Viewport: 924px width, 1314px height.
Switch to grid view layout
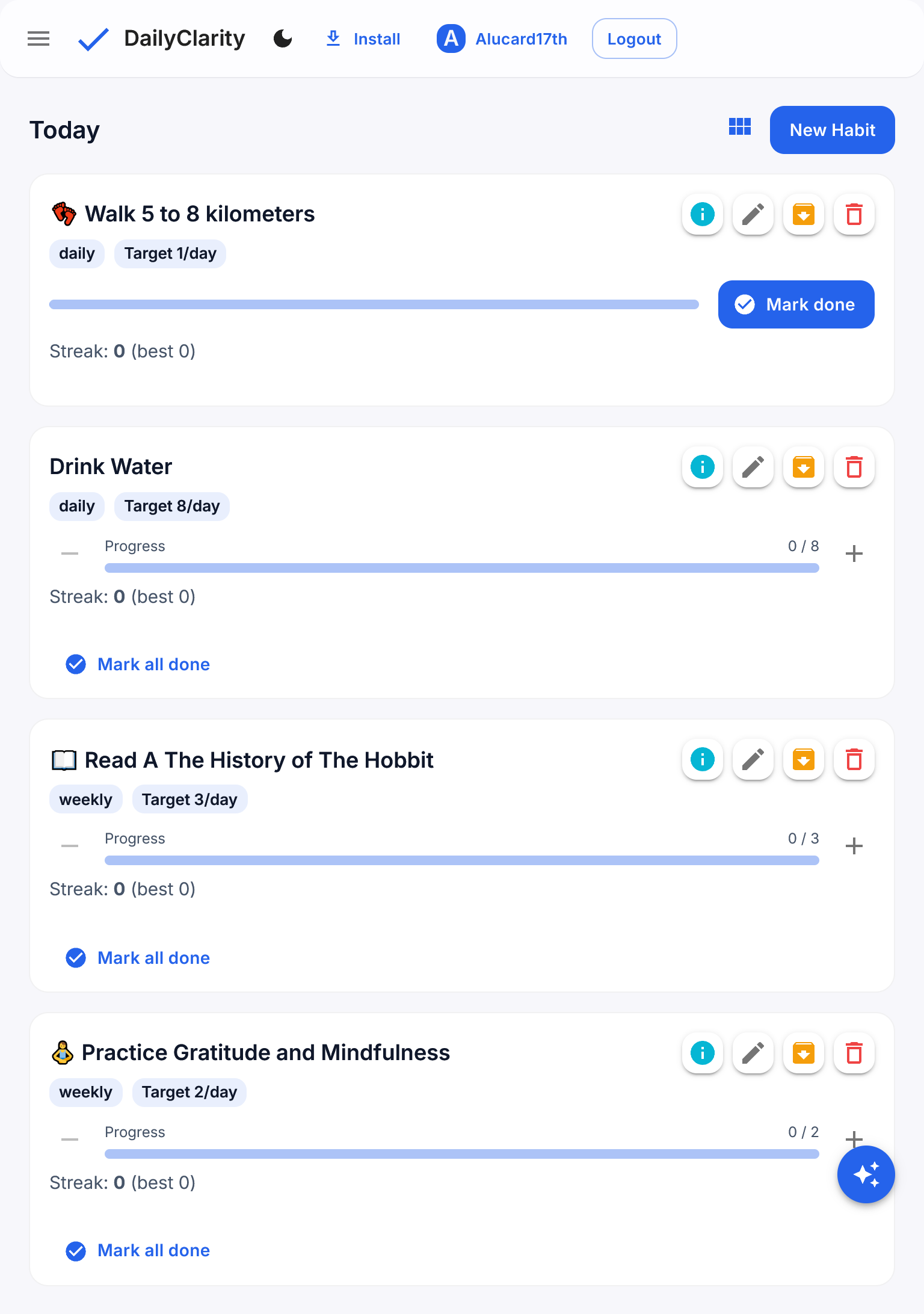point(739,127)
